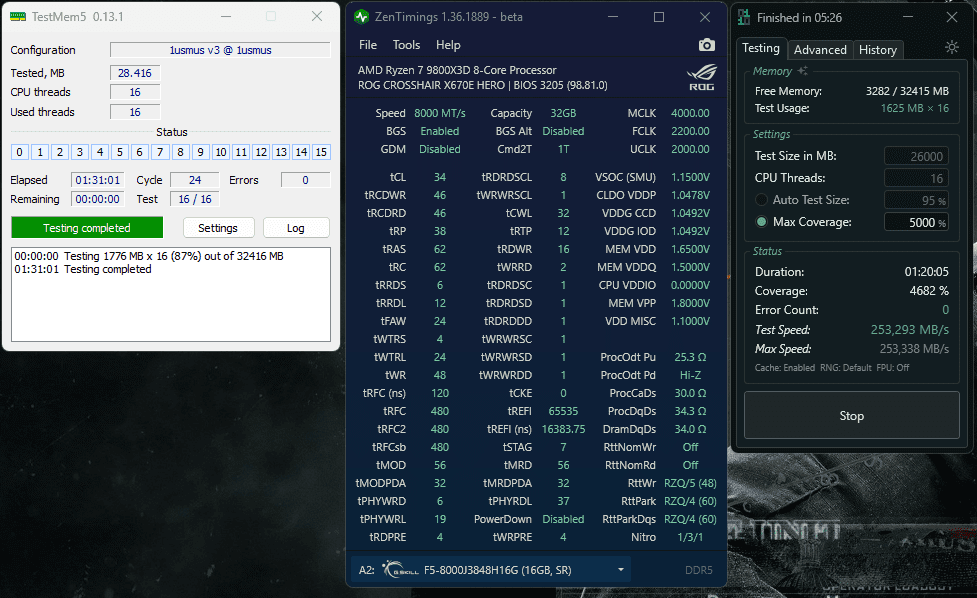977x598 pixels.
Task: Click the Nitro value 1/3/1
Action: pyautogui.click(x=690, y=537)
